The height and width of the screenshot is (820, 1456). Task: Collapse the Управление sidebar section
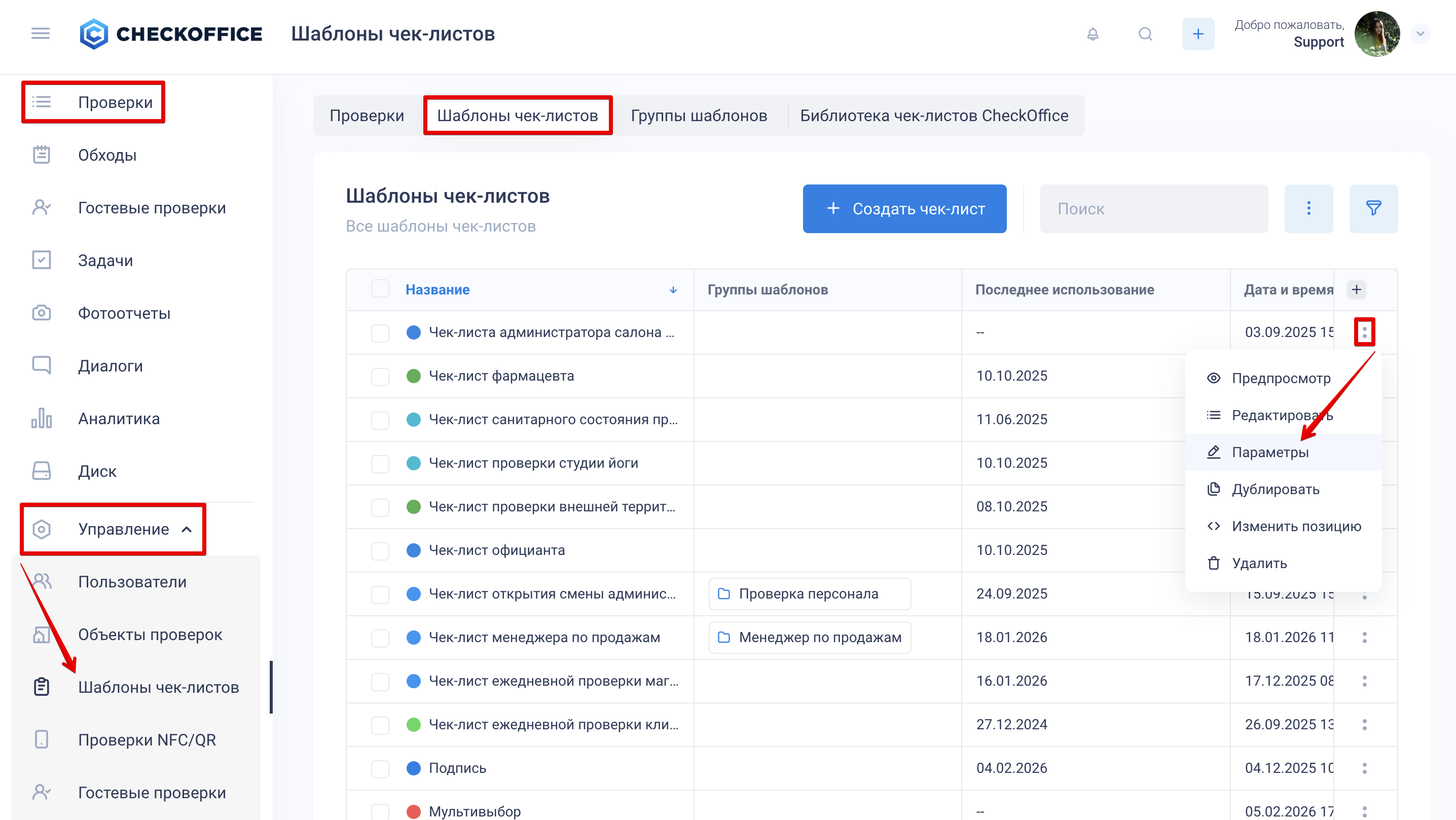tap(187, 530)
